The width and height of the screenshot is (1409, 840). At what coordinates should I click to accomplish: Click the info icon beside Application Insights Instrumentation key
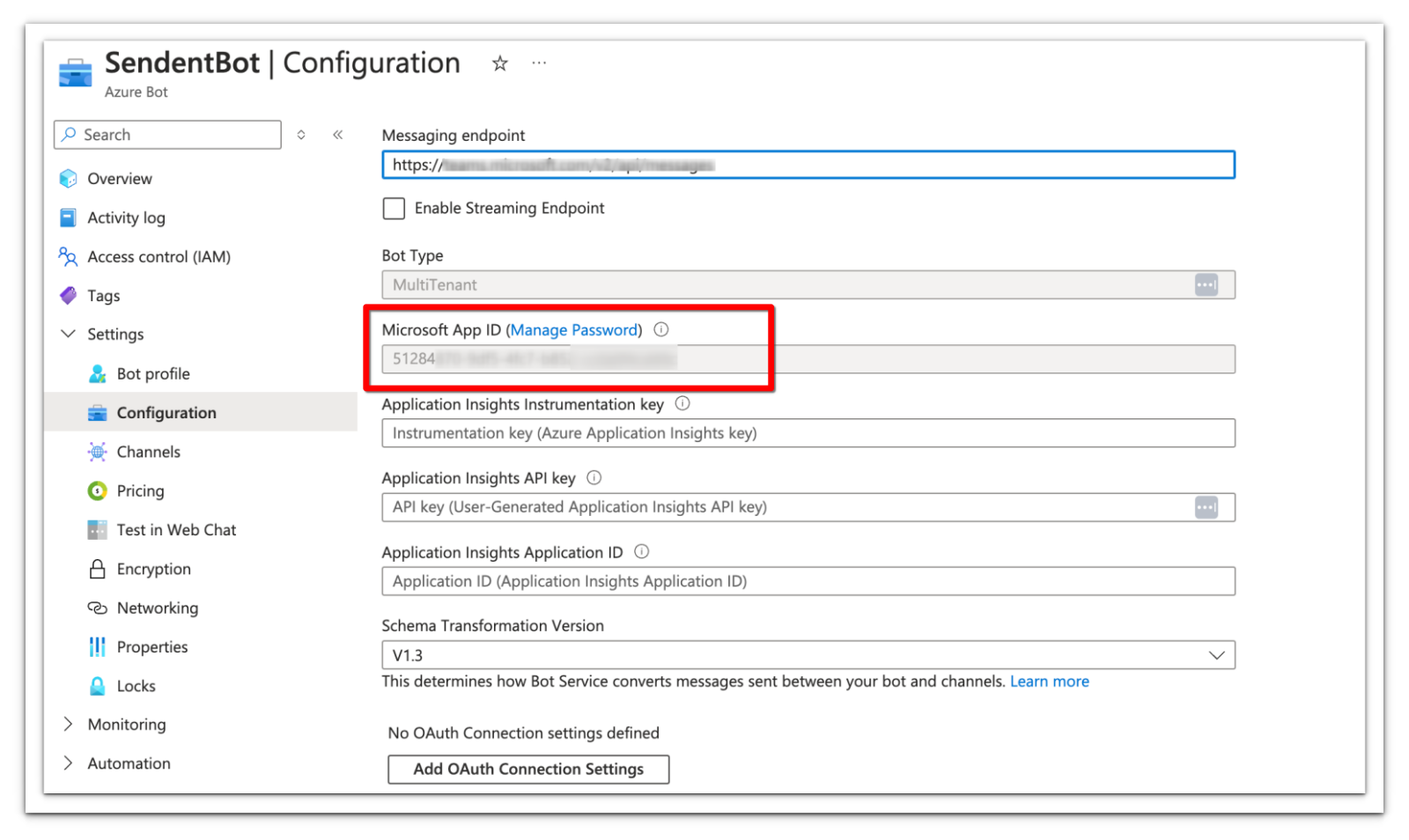click(x=682, y=404)
